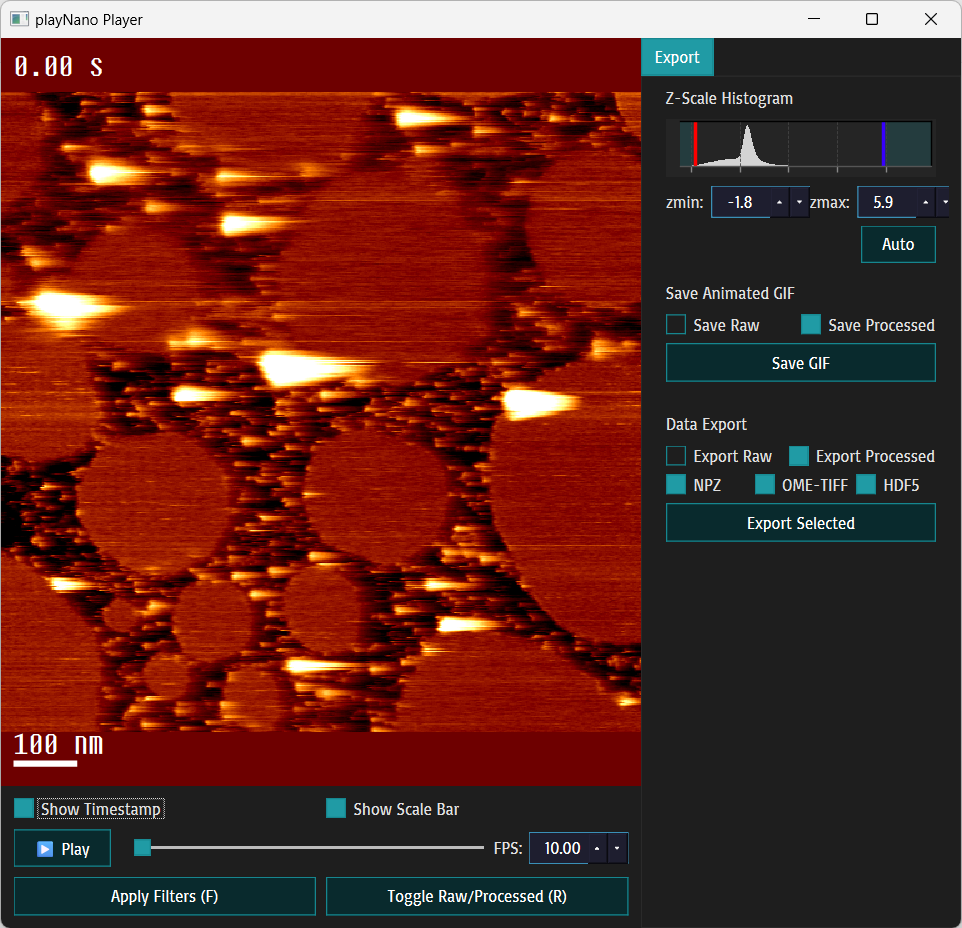962x928 pixels.
Task: Raise FPS with the up arrow
Action: click(x=597, y=848)
